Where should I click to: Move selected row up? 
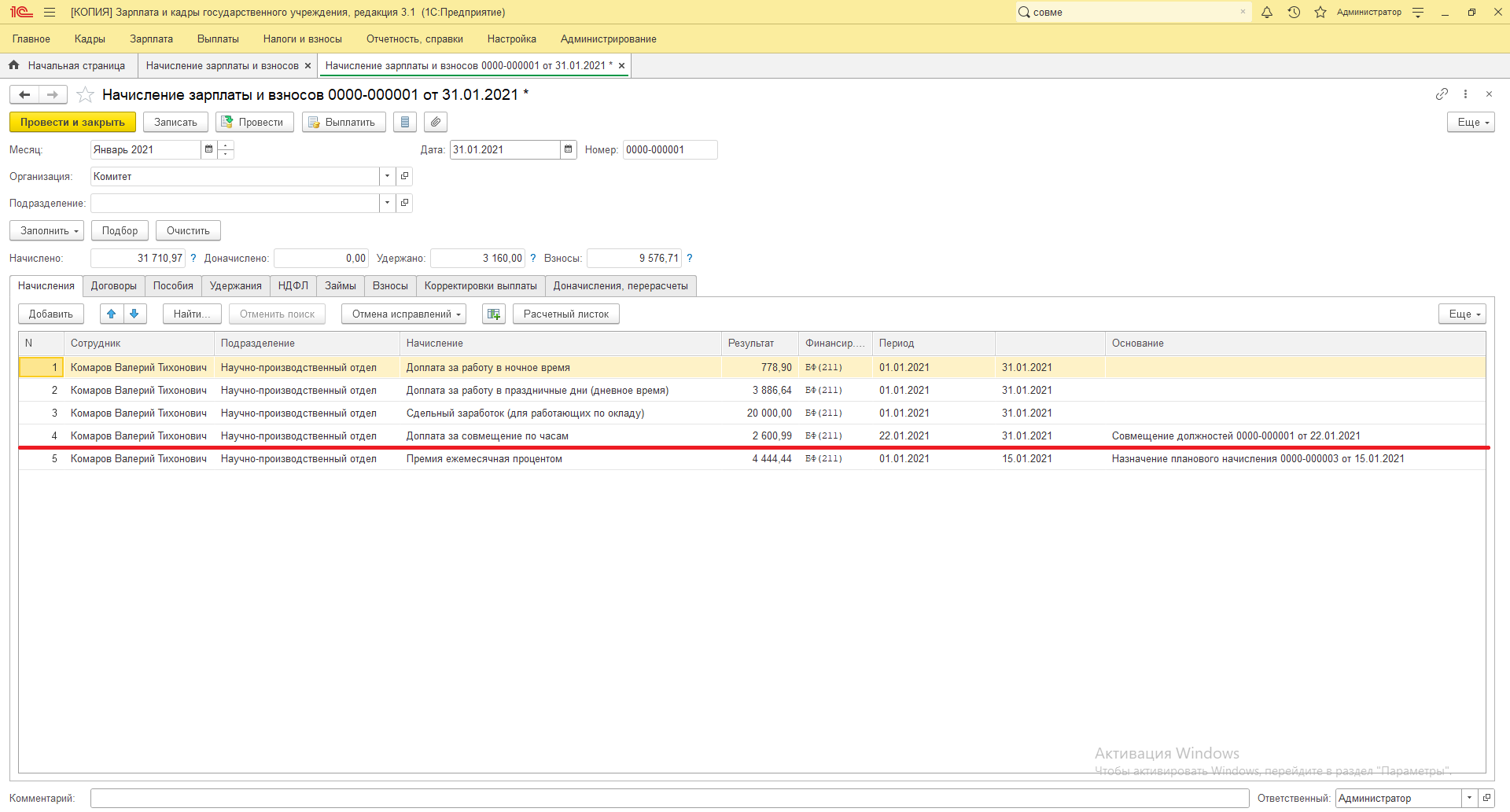pyautogui.click(x=111, y=314)
